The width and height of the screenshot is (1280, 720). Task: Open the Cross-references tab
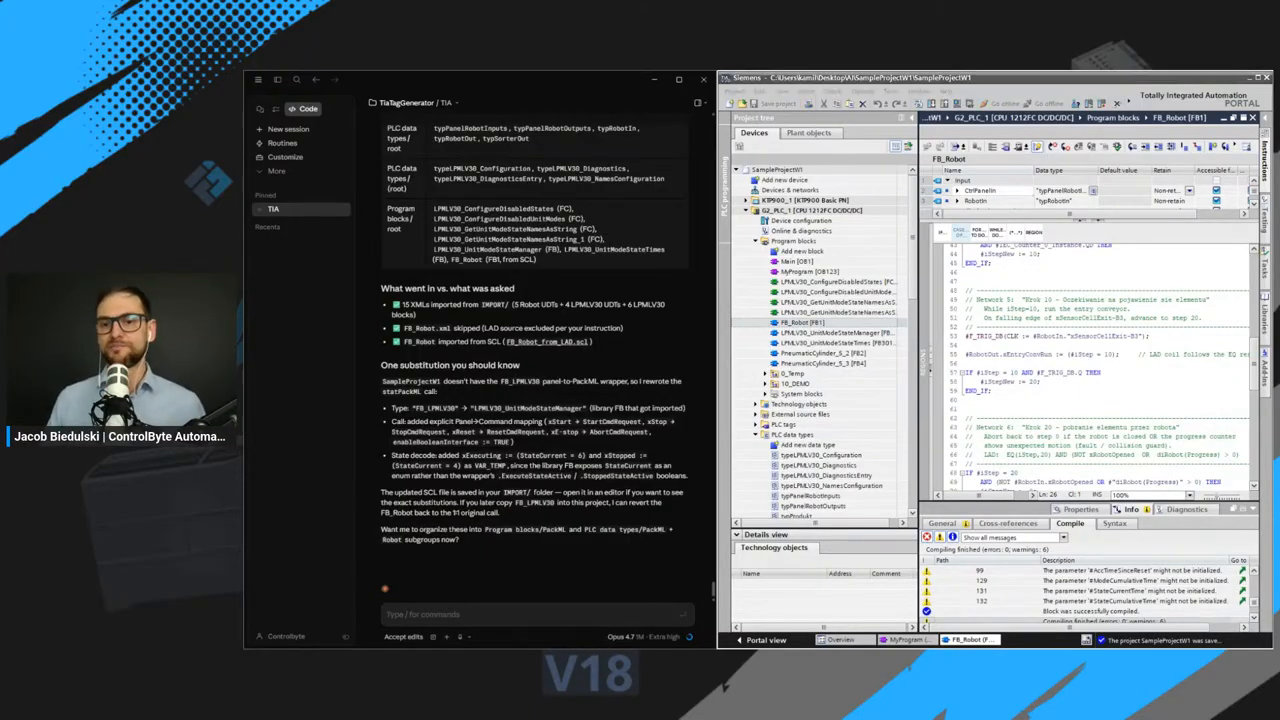click(1008, 523)
